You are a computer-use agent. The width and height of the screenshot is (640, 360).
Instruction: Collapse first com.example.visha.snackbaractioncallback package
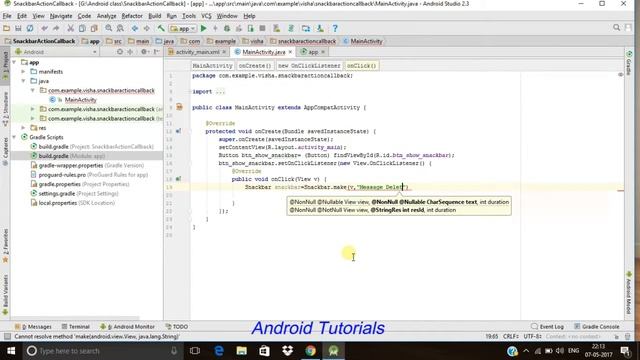pyautogui.click(x=33, y=90)
